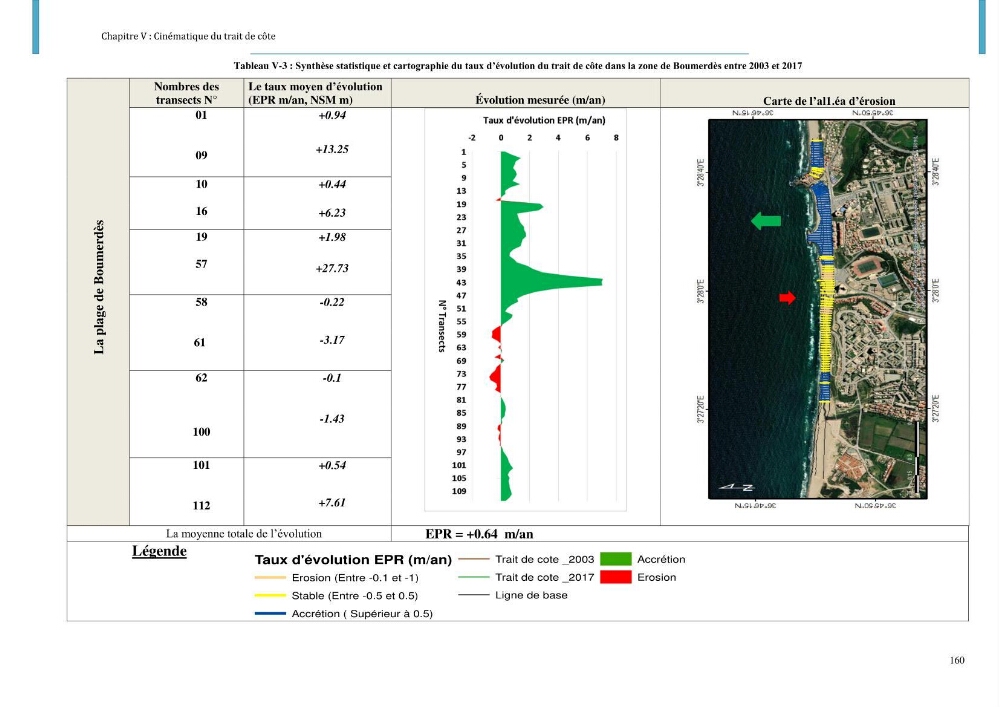Click the 'La moyenne totale de l'évolution' row label
This screenshot has height=707, width=1000.
244,534
